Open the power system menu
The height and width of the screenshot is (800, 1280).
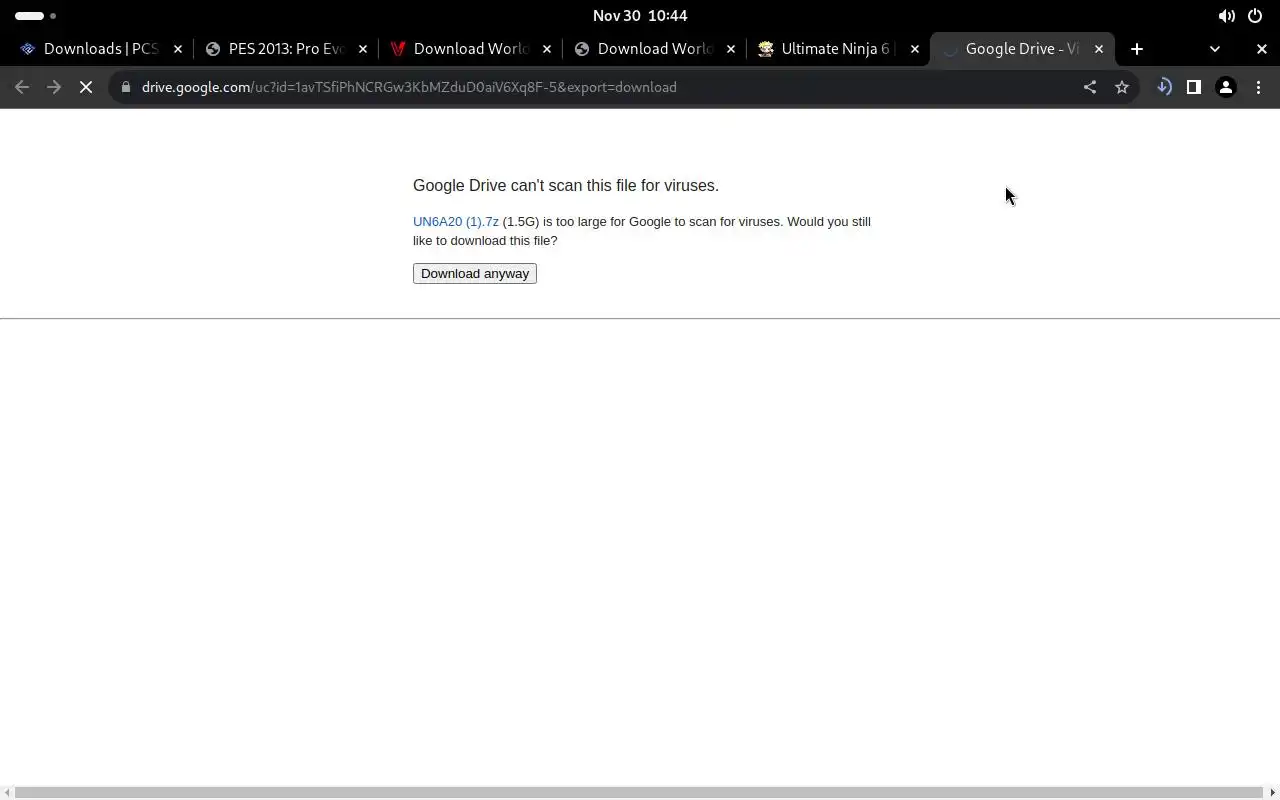1255,15
